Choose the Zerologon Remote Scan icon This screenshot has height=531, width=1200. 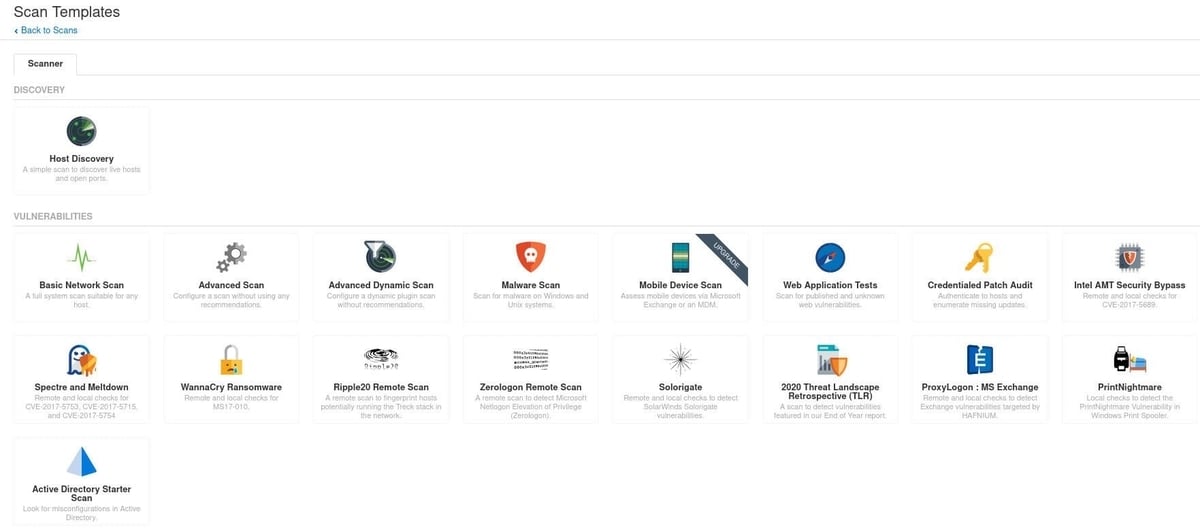point(530,358)
